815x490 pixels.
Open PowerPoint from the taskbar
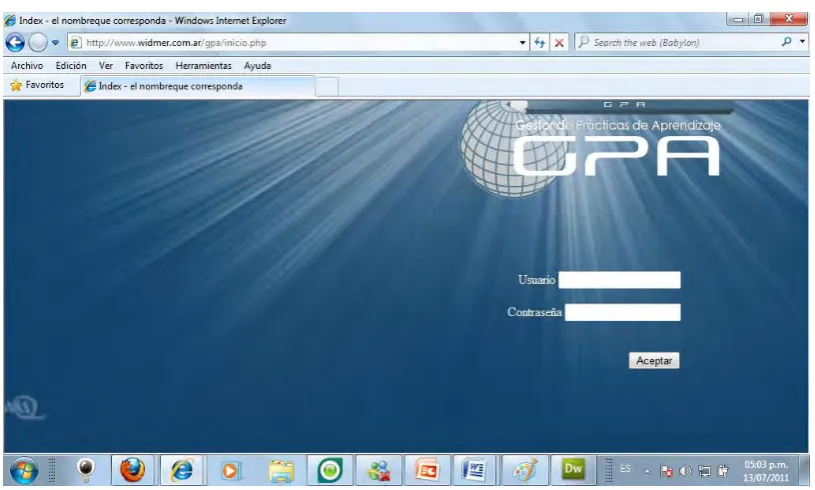[x=426, y=470]
